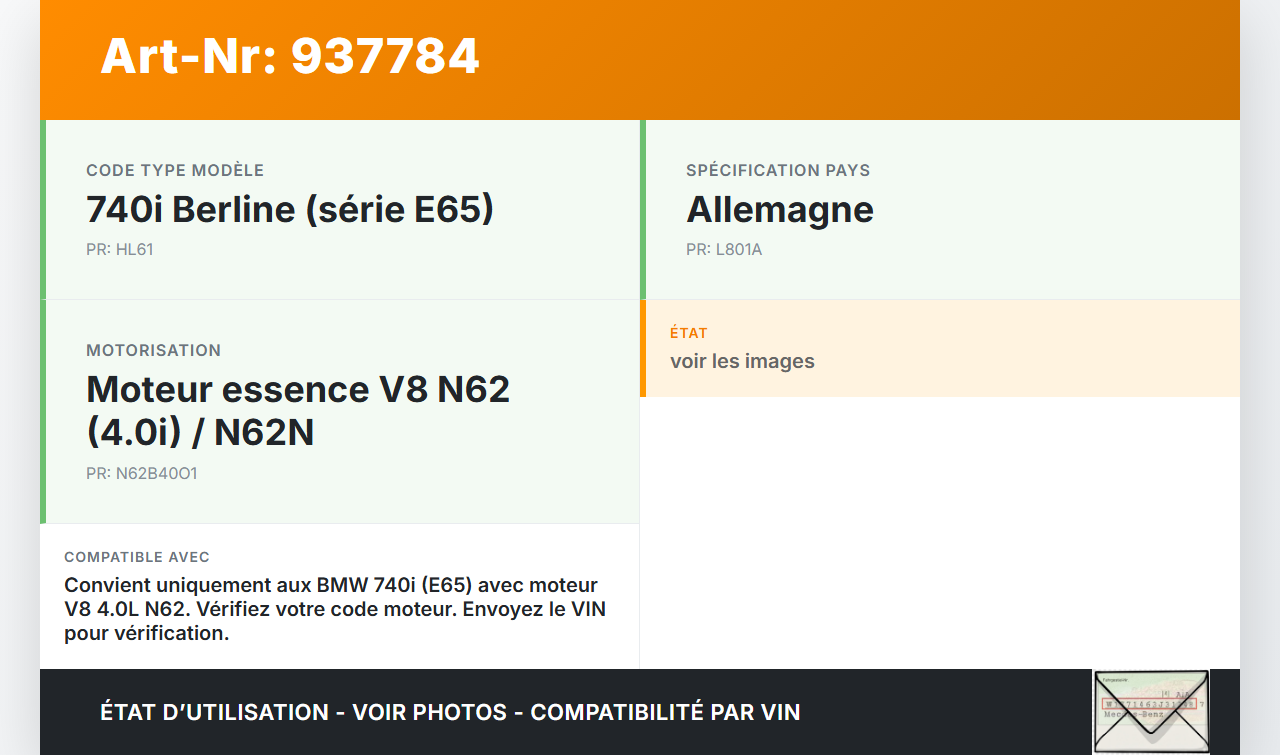Click the orange ÉTAT label
Viewport: 1280px width, 755px height.
689,333
